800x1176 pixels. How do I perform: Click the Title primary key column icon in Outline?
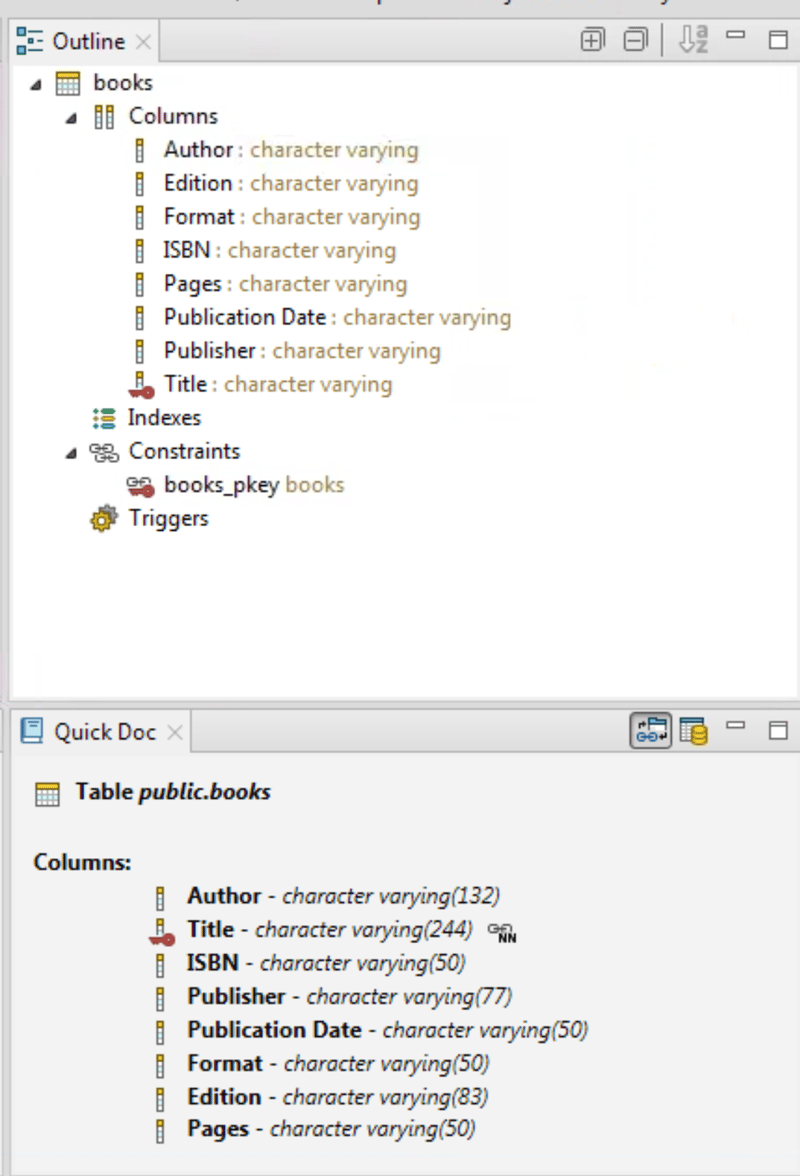[140, 385]
